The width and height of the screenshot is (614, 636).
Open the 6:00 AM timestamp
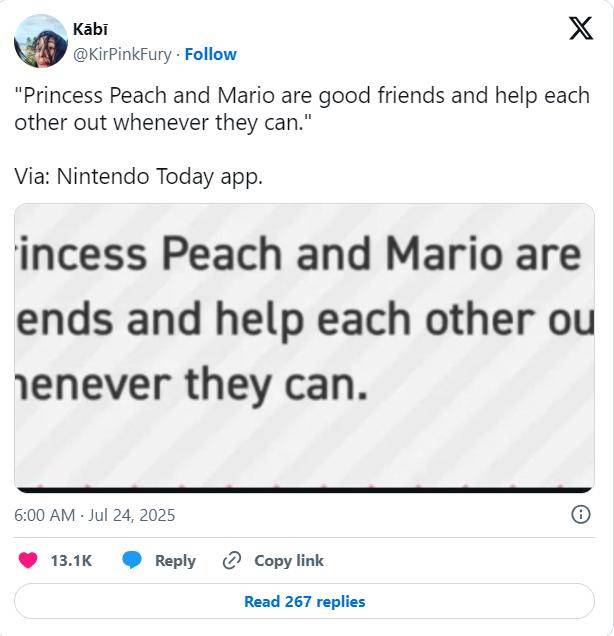coord(45,516)
